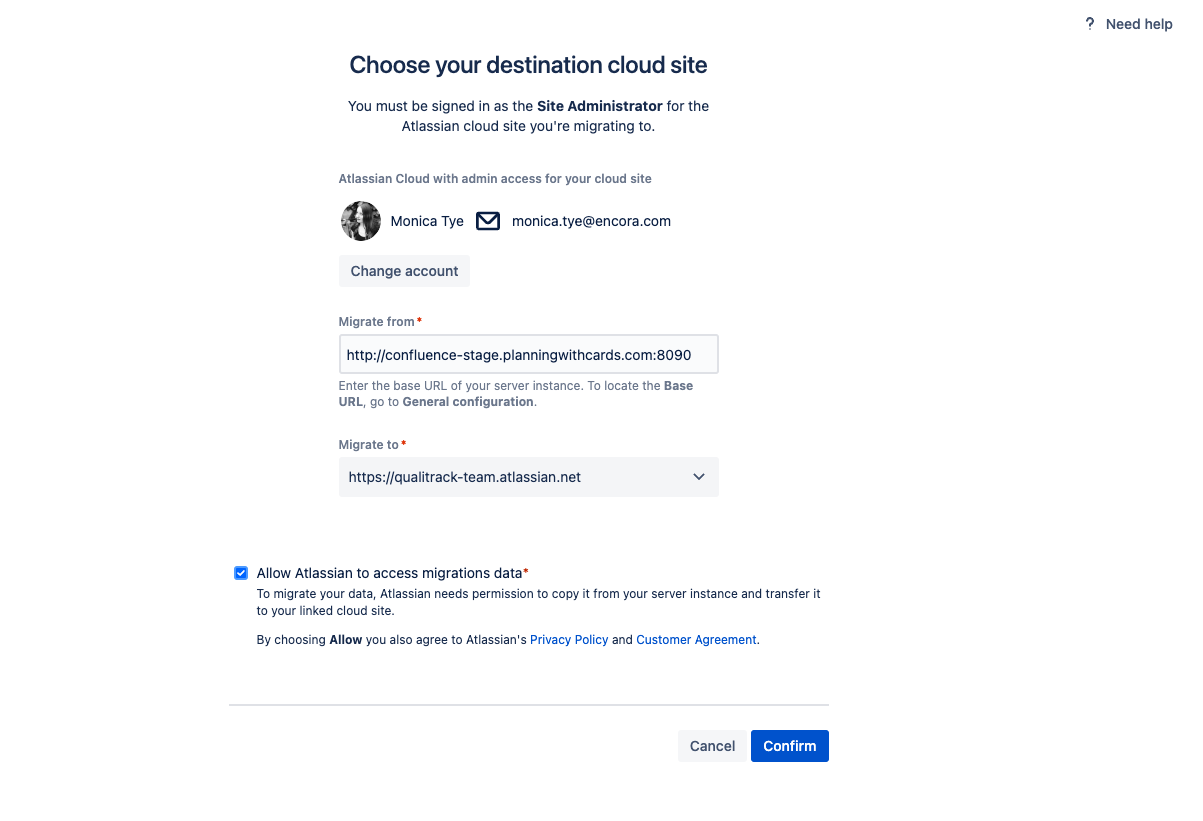Uncheck the Allow Atlassian access checkbox

pos(241,573)
